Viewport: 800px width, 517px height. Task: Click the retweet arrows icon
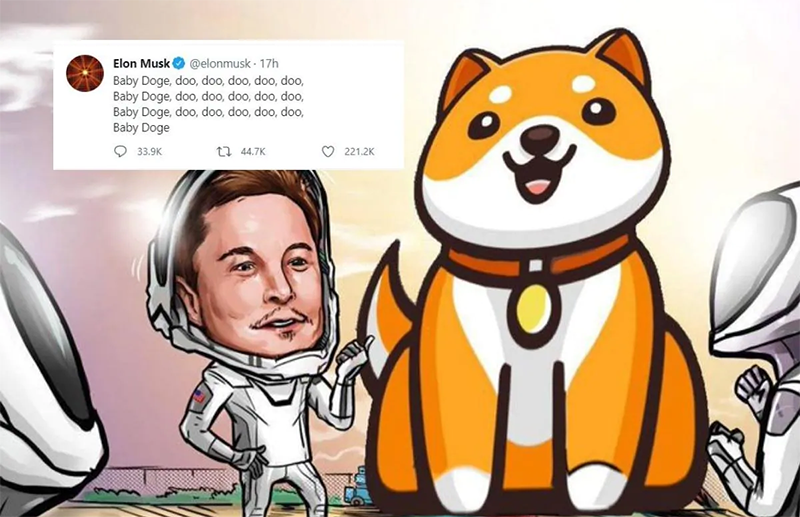click(x=224, y=152)
